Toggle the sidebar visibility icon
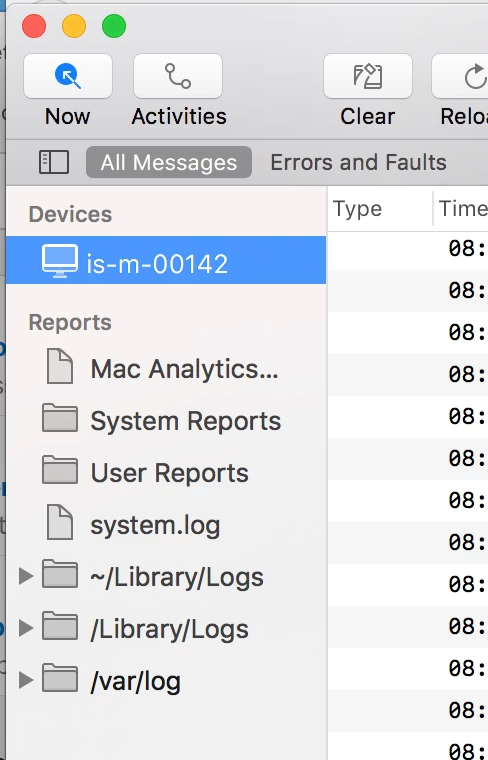Viewport: 488px width, 760px height. pyautogui.click(x=53, y=162)
